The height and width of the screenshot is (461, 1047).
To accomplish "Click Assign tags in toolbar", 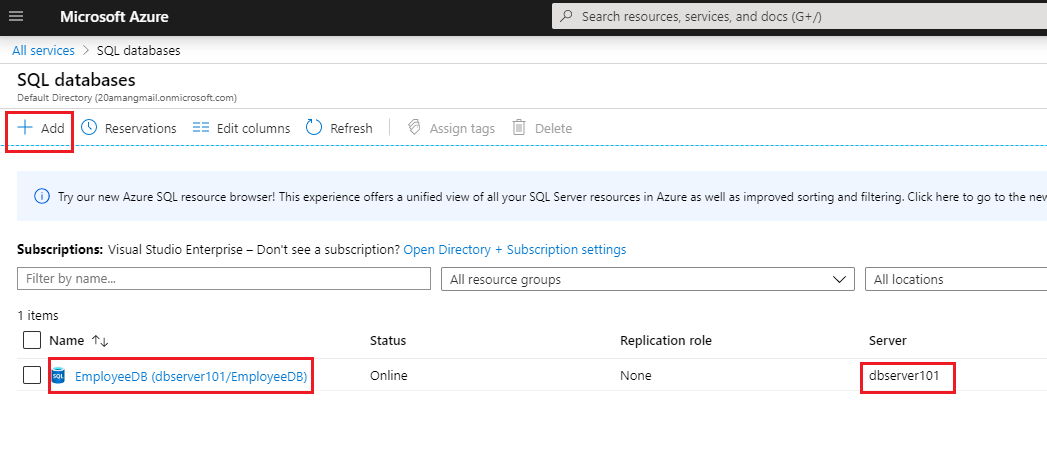I will pyautogui.click(x=451, y=128).
